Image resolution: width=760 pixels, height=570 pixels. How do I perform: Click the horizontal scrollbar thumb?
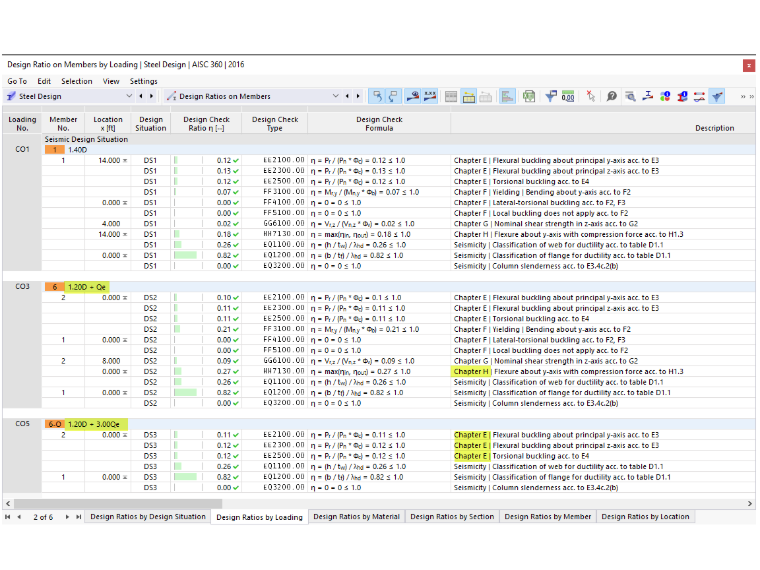click(x=118, y=504)
